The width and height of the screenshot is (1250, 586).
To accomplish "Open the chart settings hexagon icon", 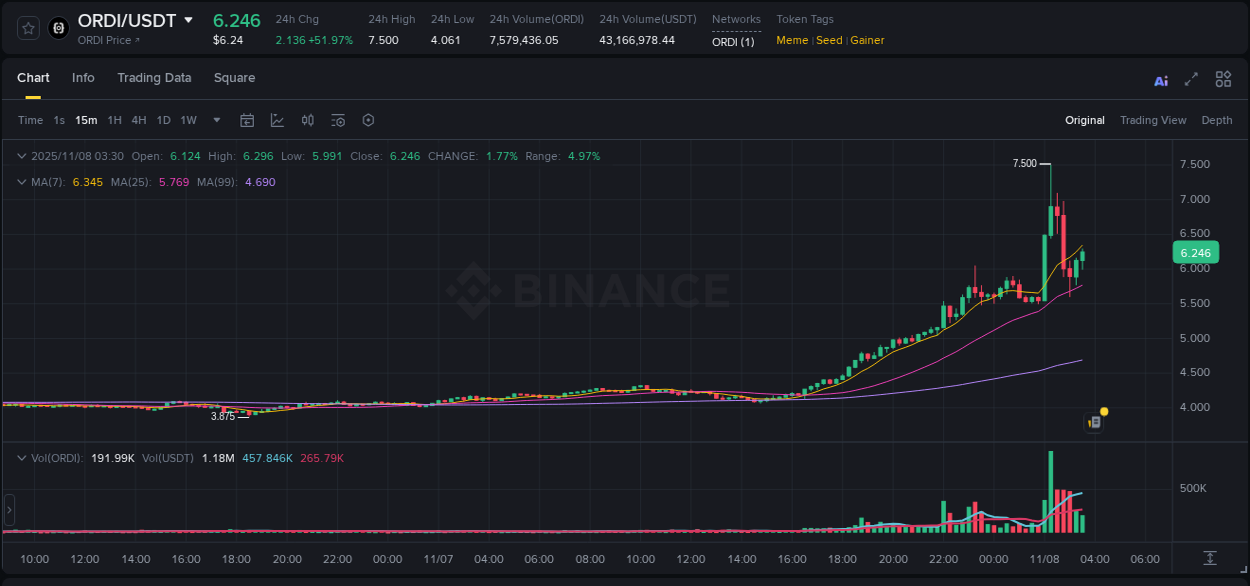I will pyautogui.click(x=368, y=120).
